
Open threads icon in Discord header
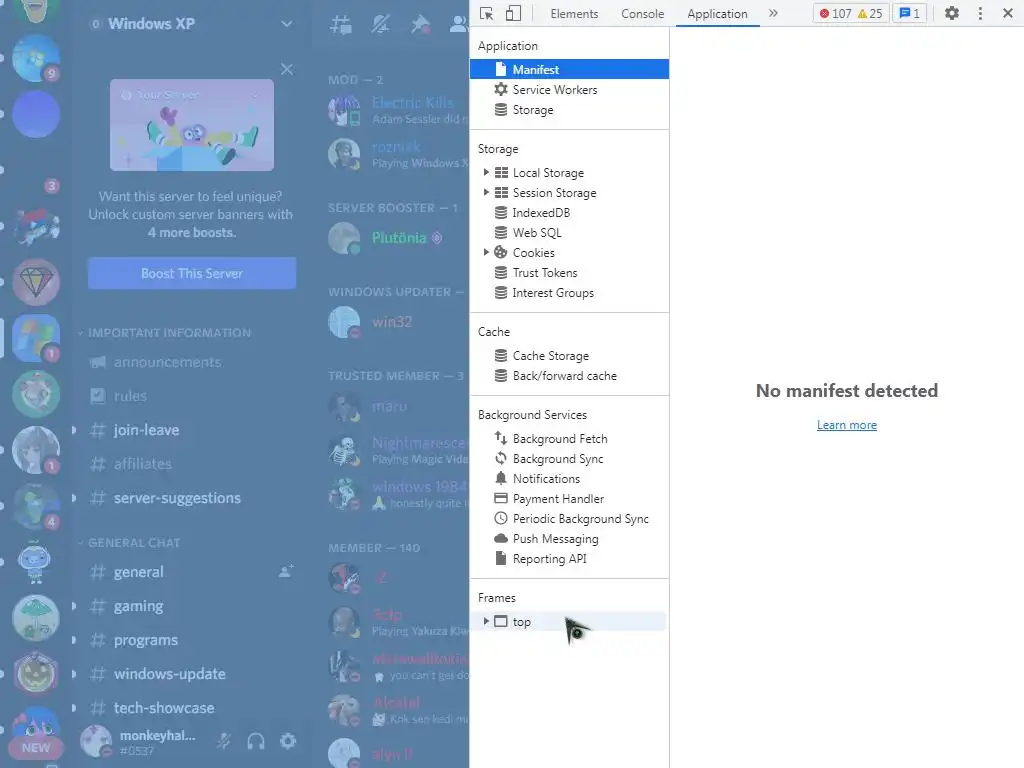pos(341,24)
